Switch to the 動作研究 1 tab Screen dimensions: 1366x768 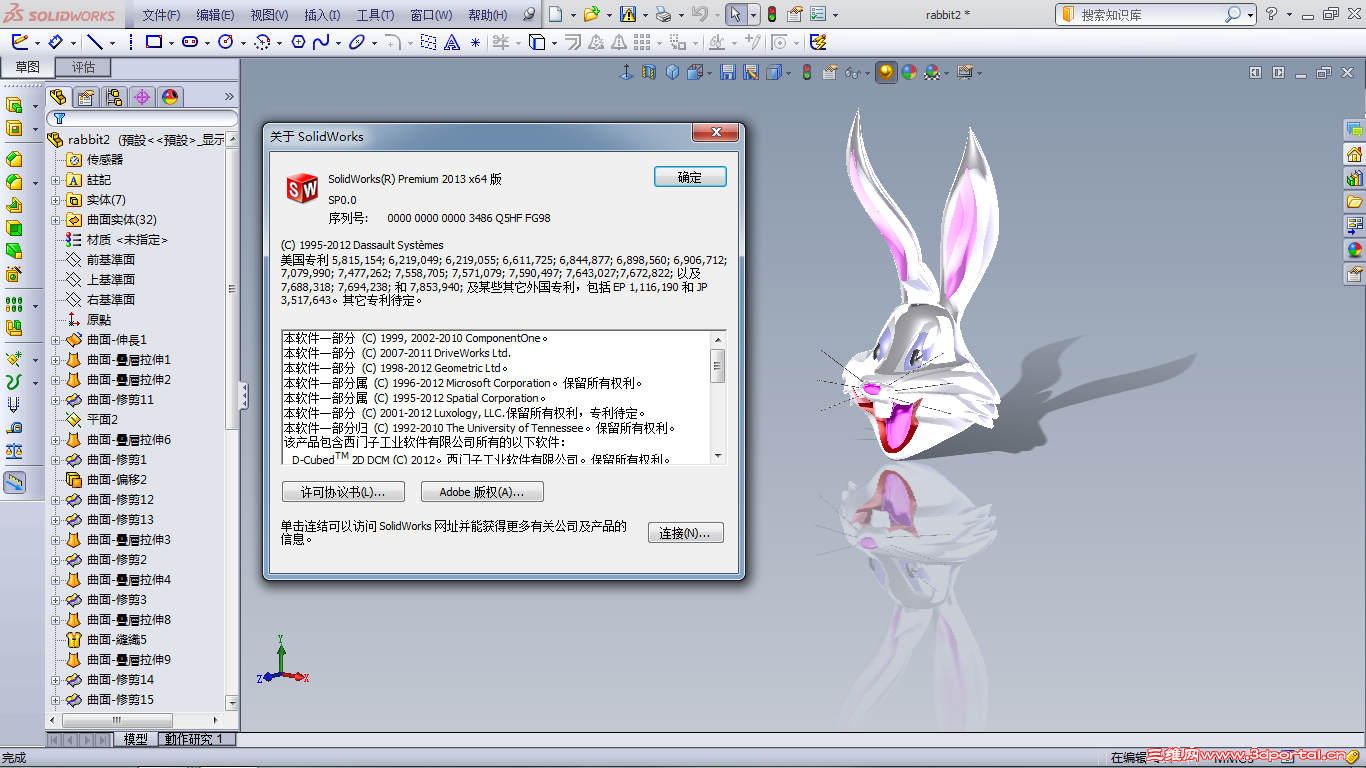click(197, 738)
